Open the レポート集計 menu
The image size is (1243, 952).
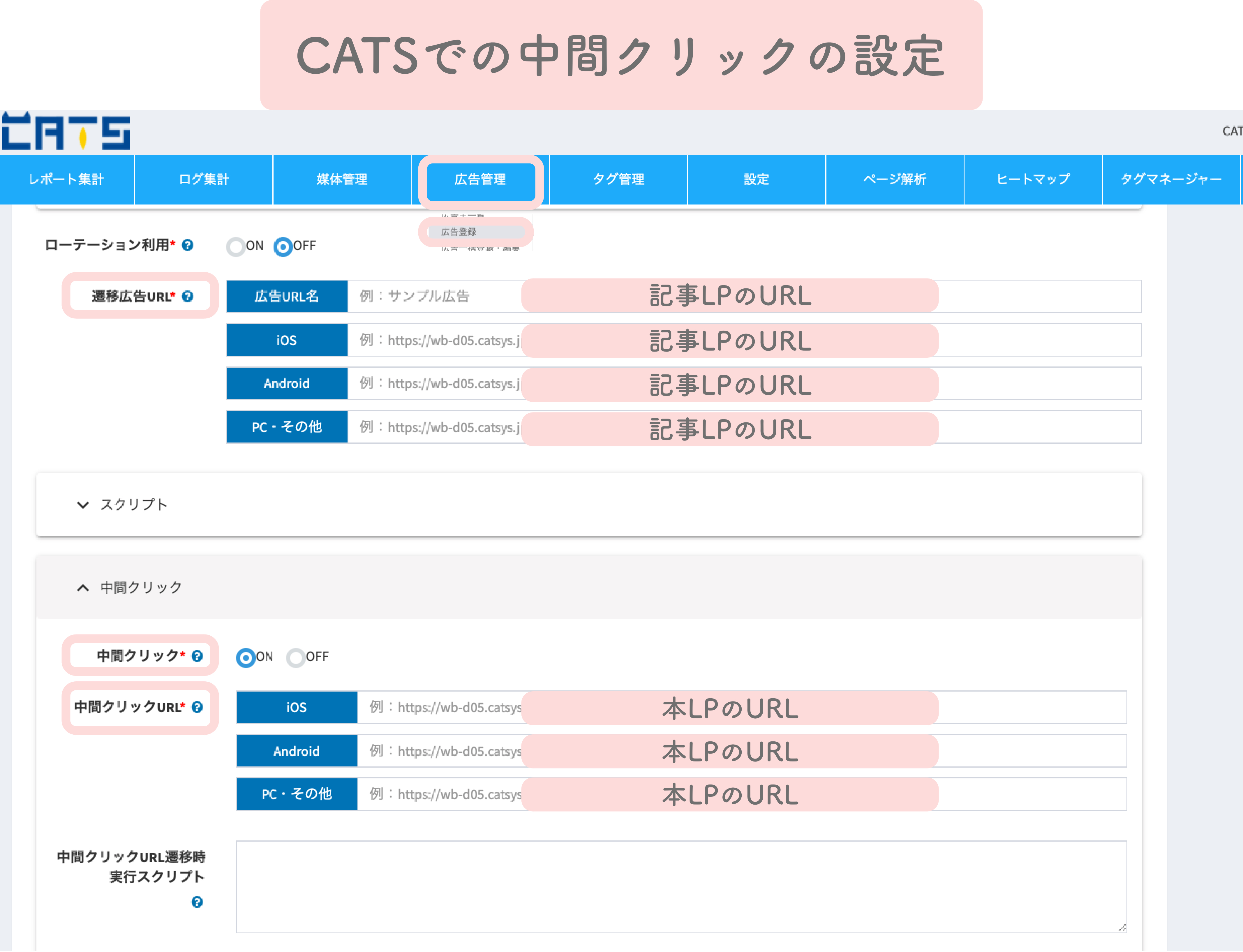pyautogui.click(x=67, y=180)
